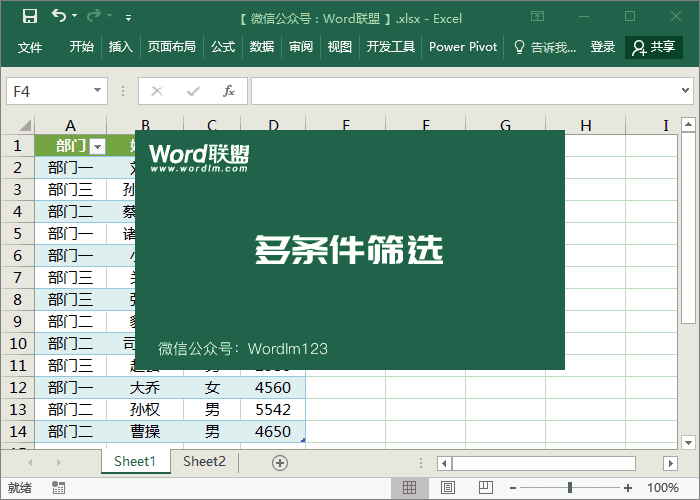Click the zoom in plus icon
700x500 pixels.
tap(627, 488)
